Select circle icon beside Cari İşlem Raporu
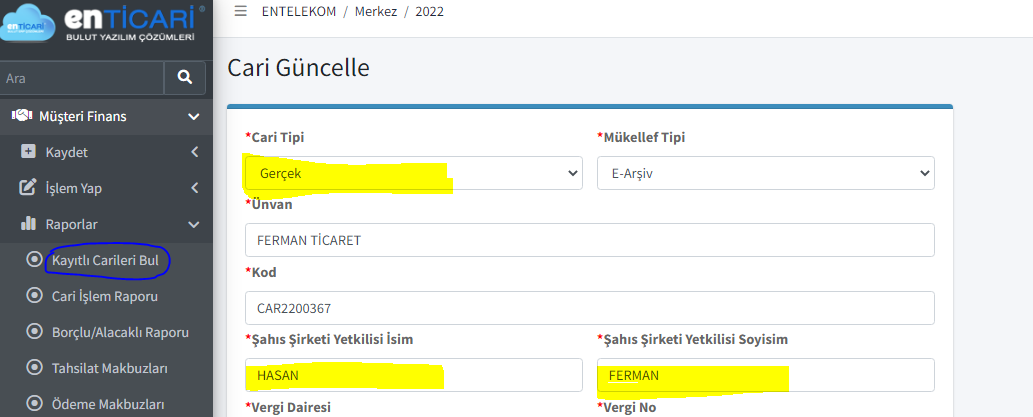This screenshot has width=1033, height=417. pyautogui.click(x=34, y=296)
